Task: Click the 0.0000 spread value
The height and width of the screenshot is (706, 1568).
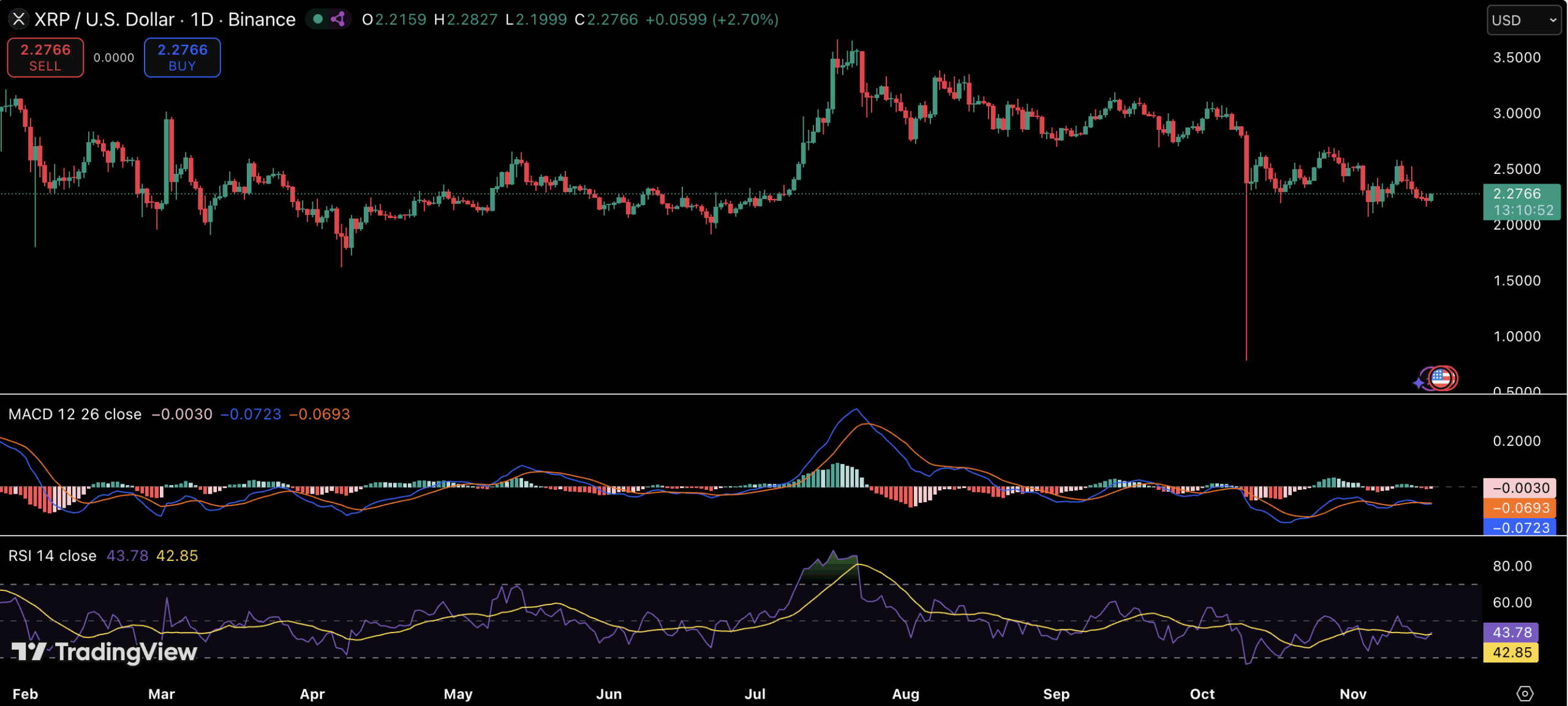Action: point(113,58)
